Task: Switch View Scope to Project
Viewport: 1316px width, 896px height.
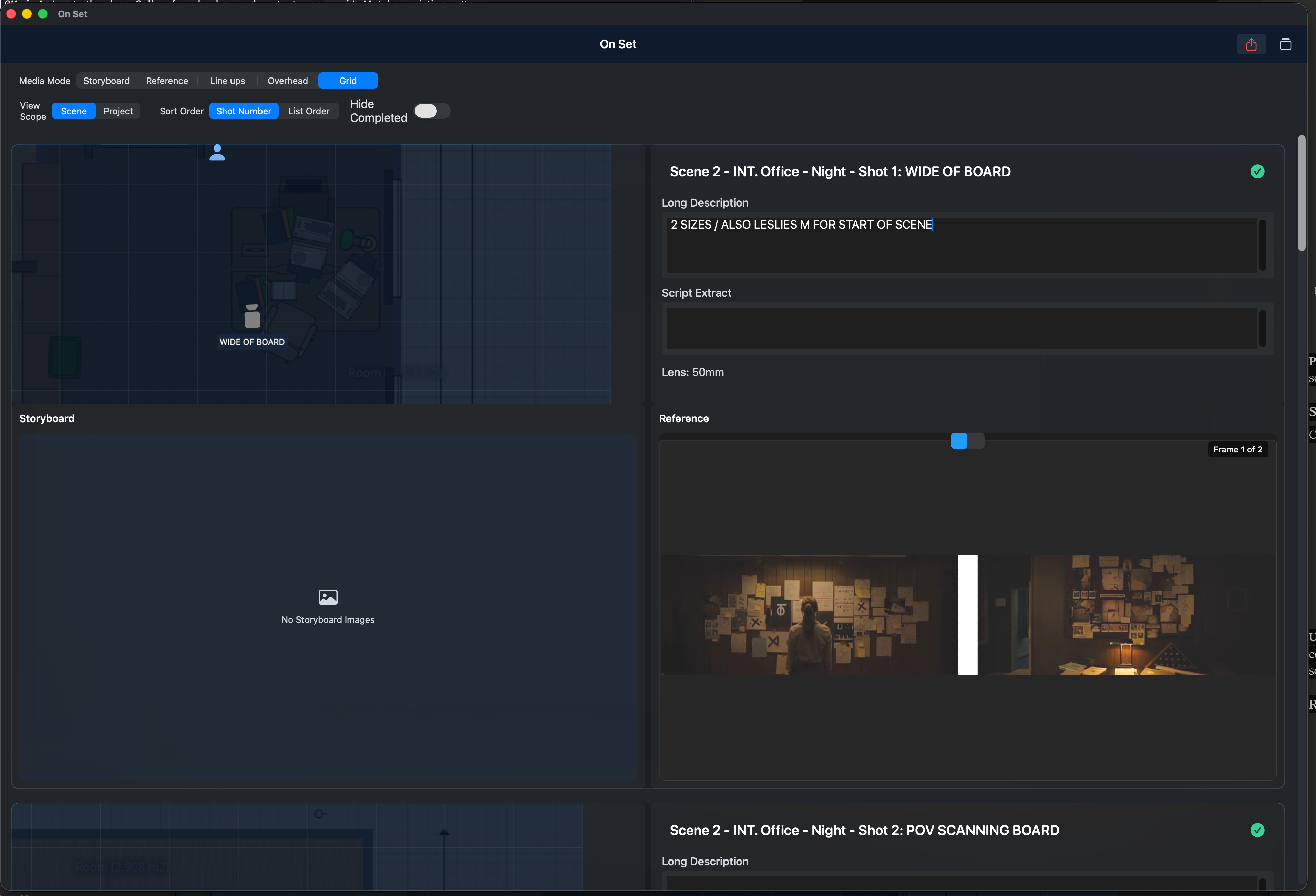Action: [x=118, y=111]
